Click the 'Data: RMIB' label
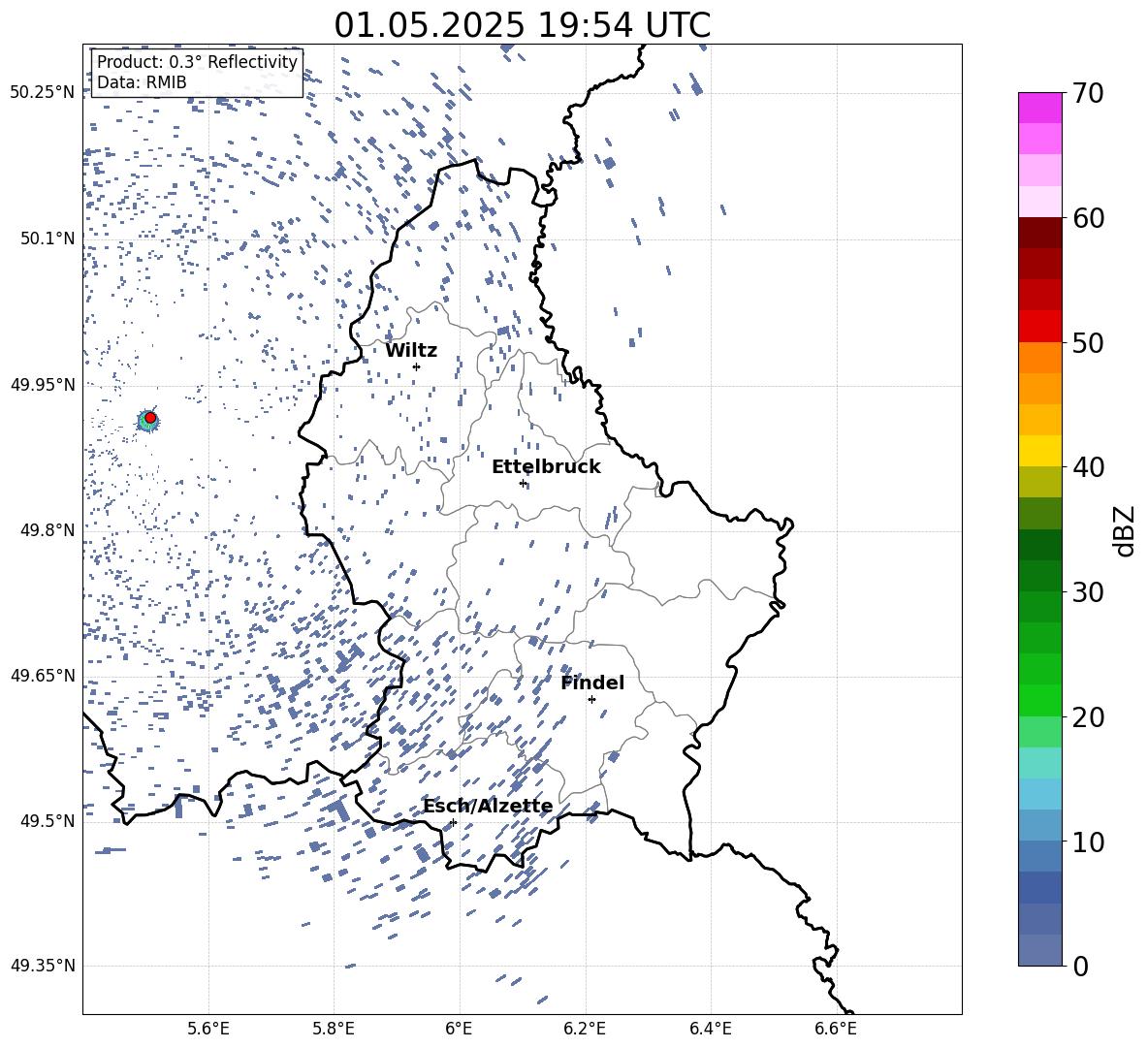Image resolution: width=1148 pixels, height=1048 pixels. 142,82
